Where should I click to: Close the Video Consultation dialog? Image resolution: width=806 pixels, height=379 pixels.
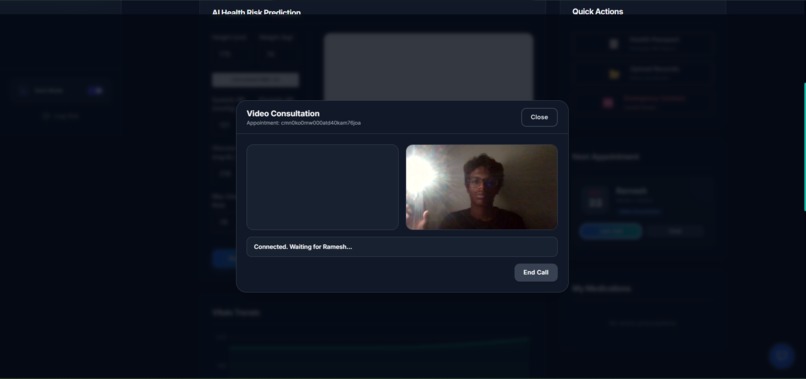[x=539, y=117]
